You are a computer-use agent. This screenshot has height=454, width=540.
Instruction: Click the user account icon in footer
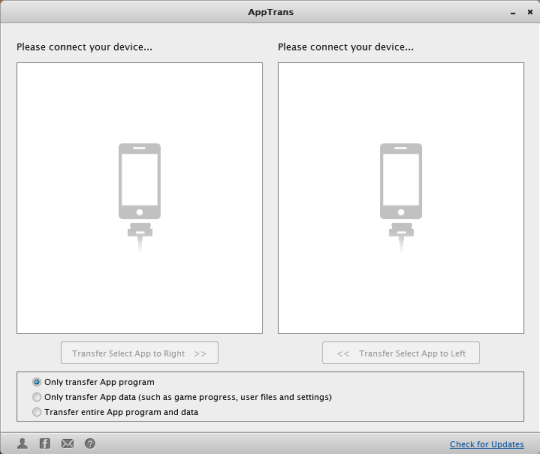[22, 443]
